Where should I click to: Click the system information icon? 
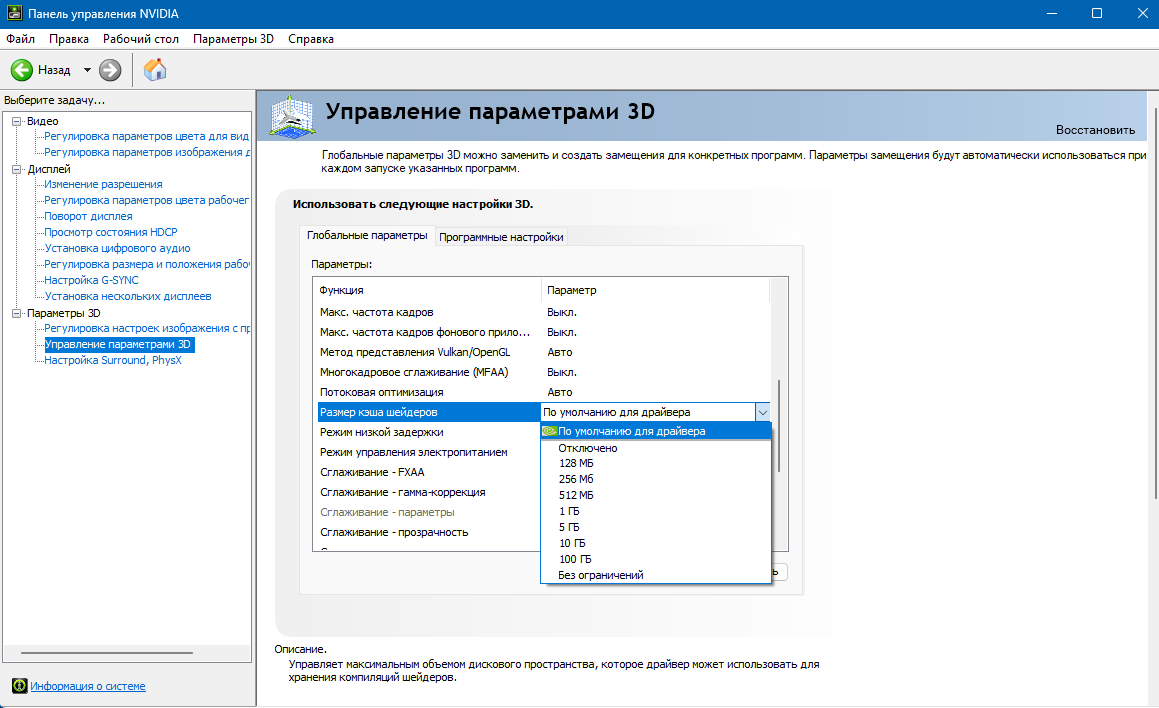click(x=19, y=686)
